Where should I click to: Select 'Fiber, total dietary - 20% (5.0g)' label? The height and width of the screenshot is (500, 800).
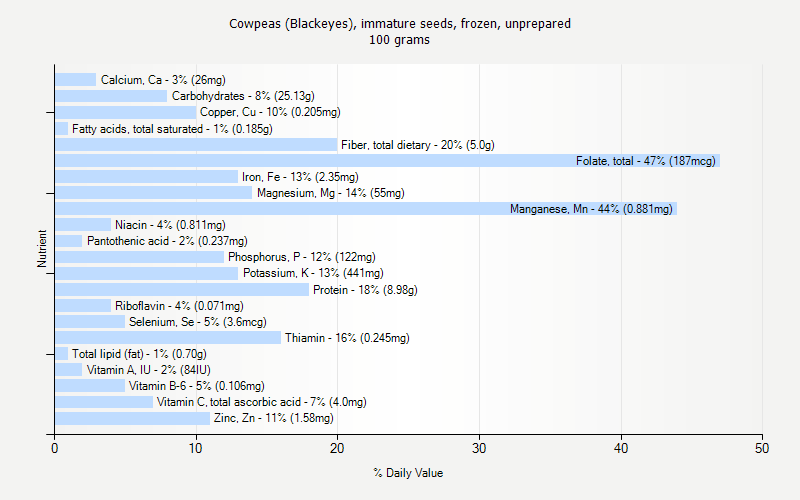[418, 145]
